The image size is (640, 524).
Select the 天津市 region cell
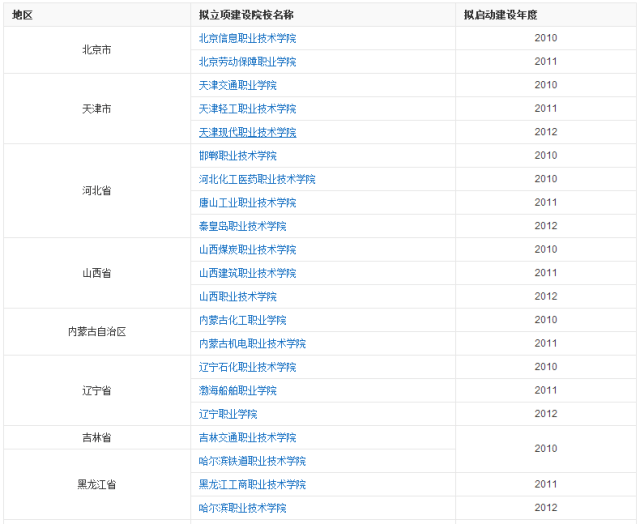[x=97, y=109]
